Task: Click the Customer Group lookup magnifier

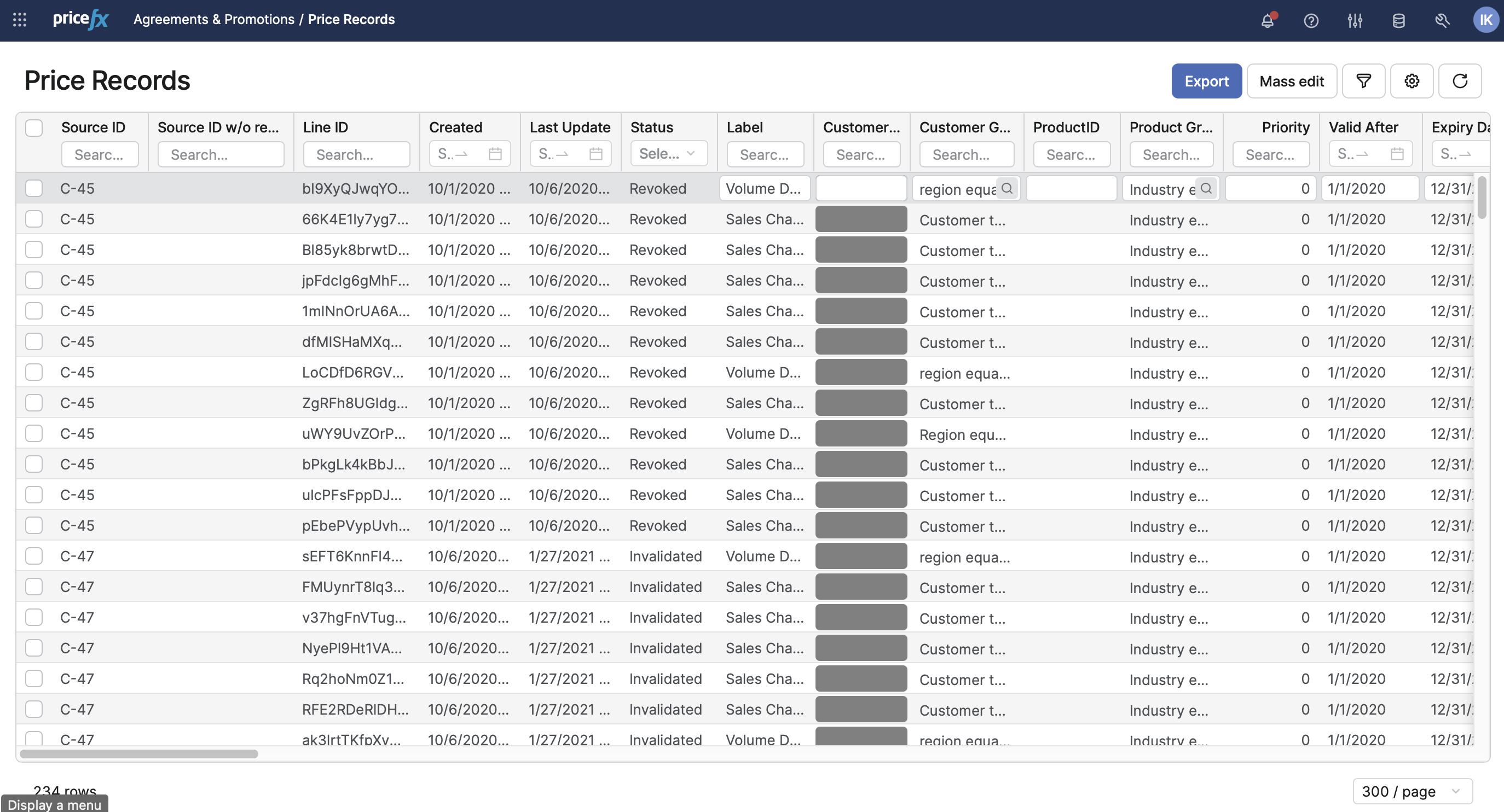Action: coord(1006,189)
